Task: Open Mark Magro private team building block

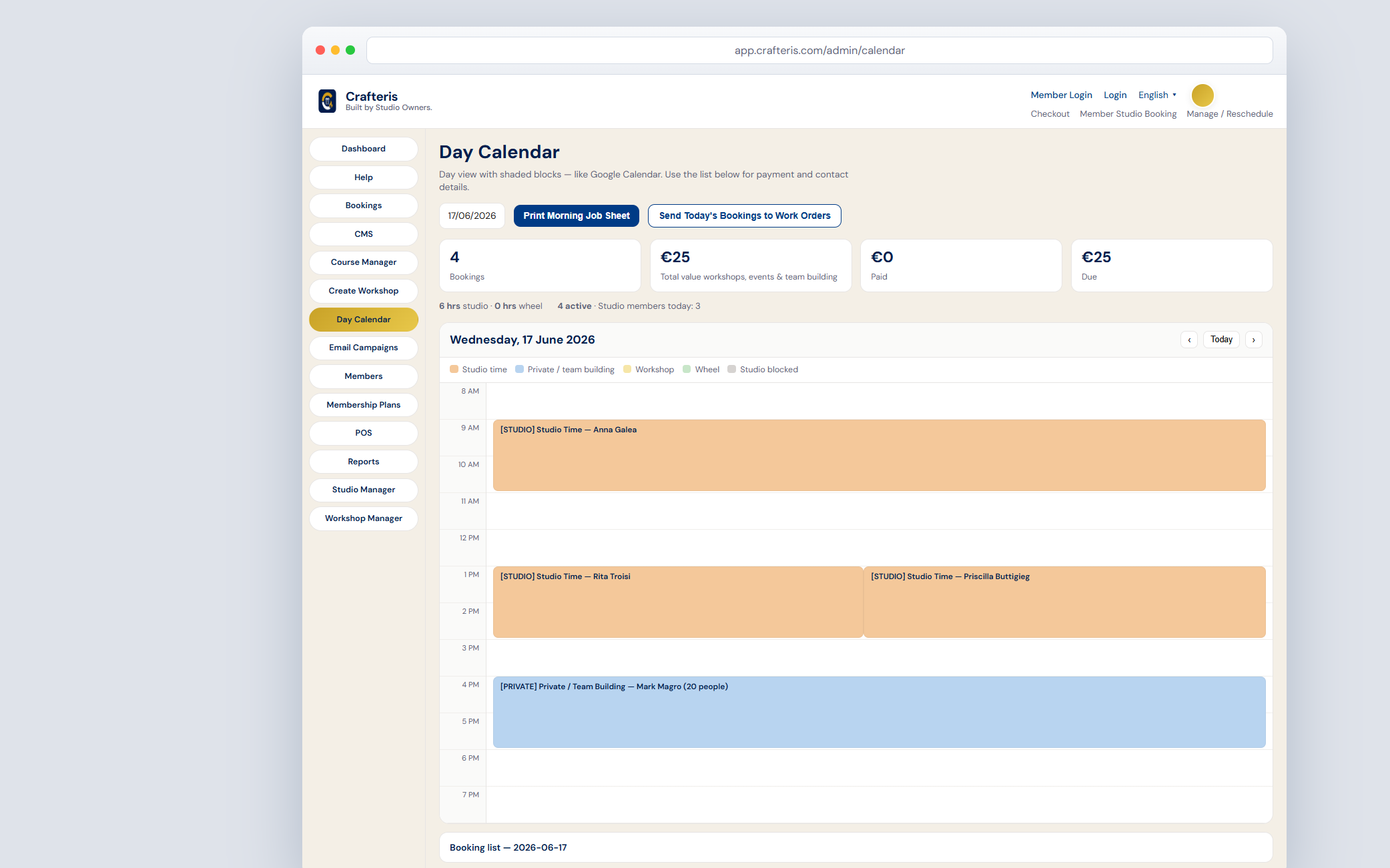Action: [879, 712]
